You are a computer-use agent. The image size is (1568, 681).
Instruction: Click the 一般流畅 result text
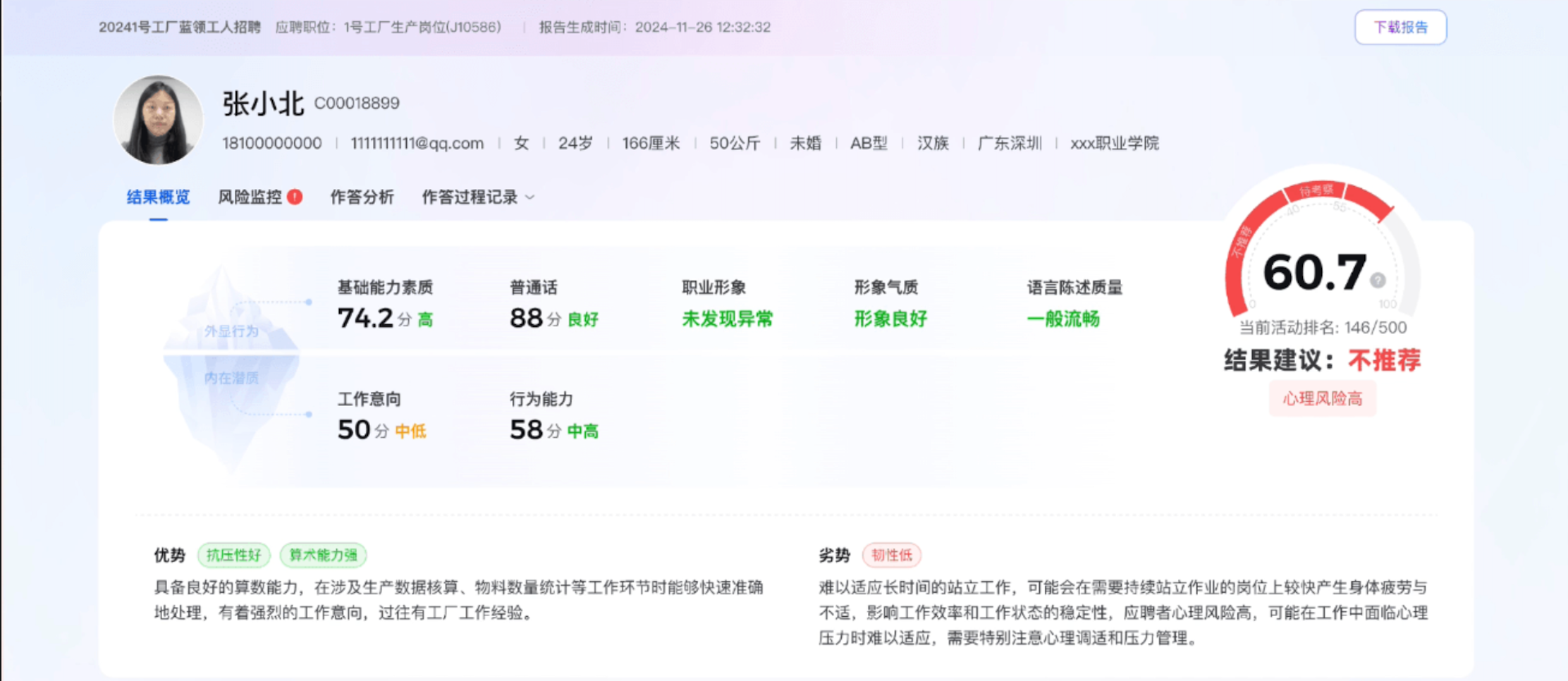(1063, 319)
